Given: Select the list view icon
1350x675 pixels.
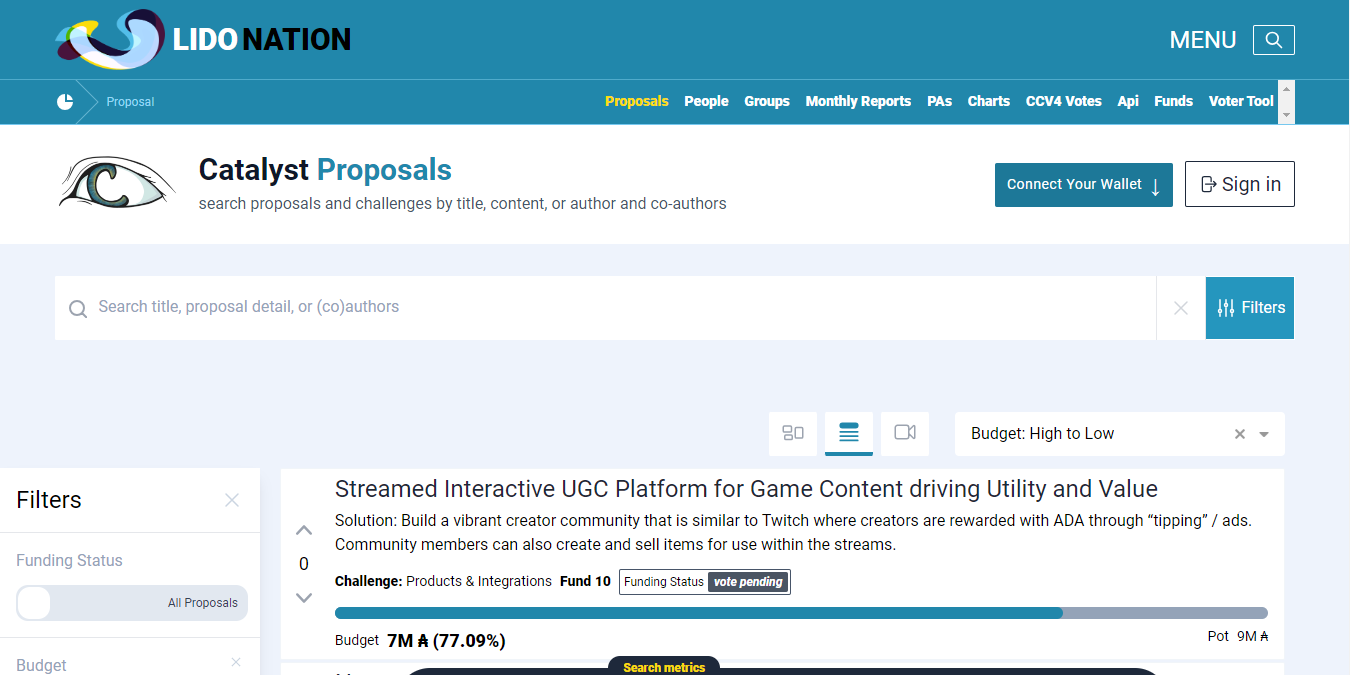Looking at the screenshot, I should point(849,433).
